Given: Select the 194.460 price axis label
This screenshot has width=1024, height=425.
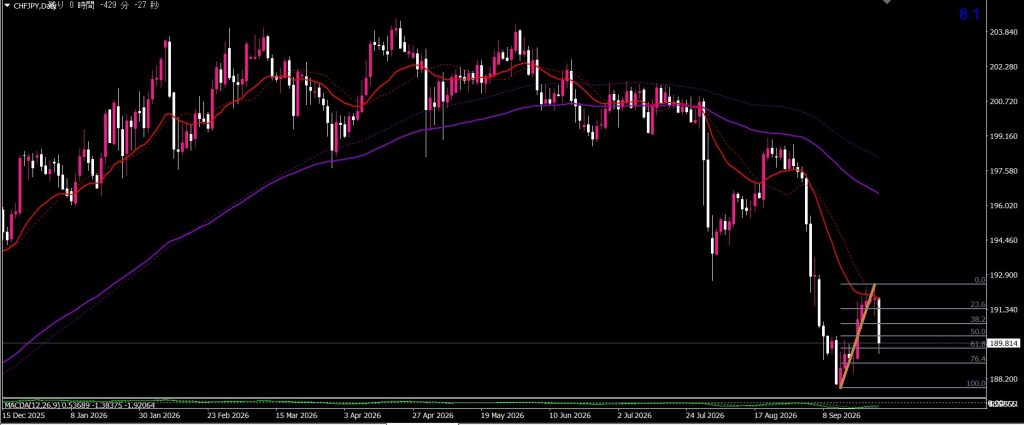Looking at the screenshot, I should pyautogui.click(x=1004, y=240).
